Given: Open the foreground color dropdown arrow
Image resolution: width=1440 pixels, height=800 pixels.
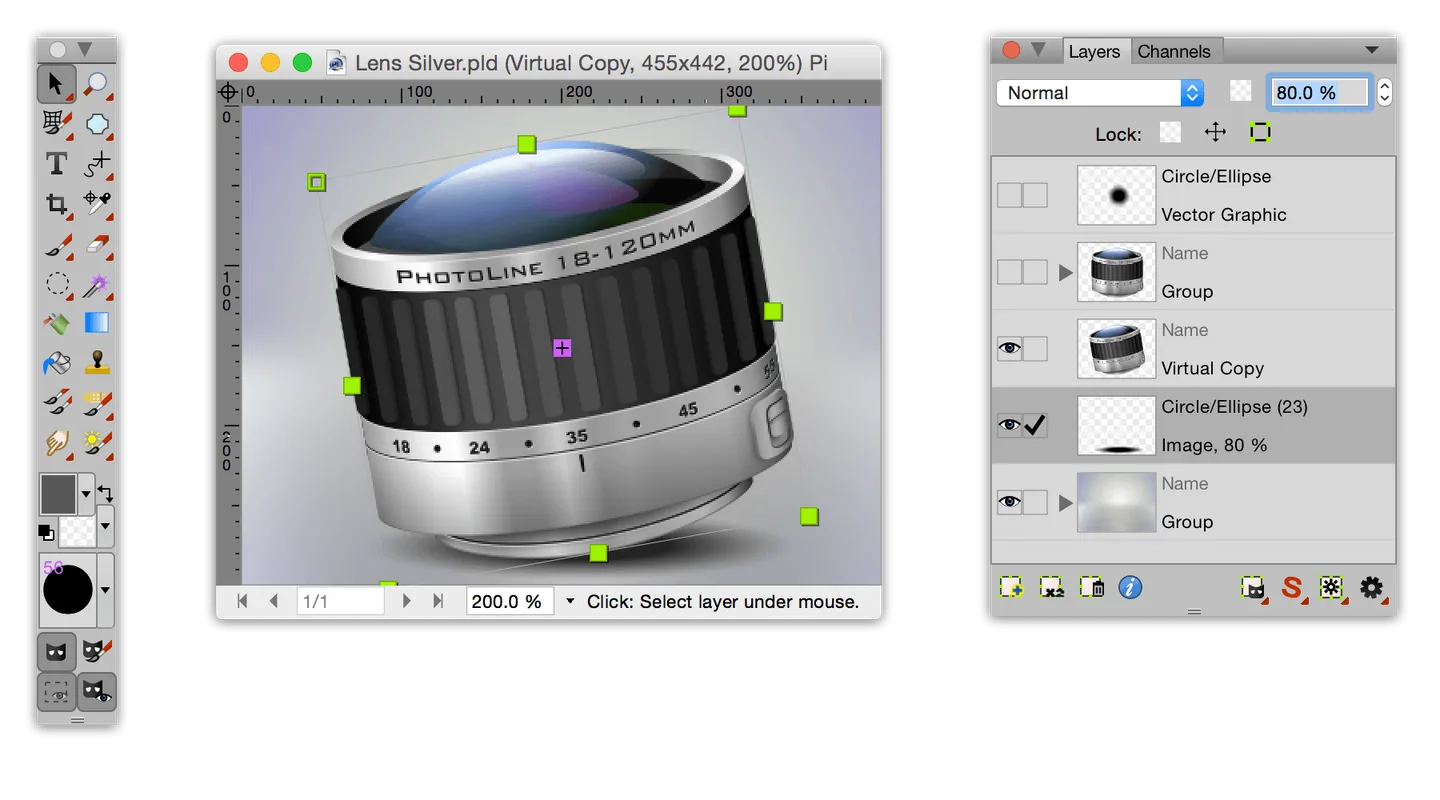Looking at the screenshot, I should (86, 493).
